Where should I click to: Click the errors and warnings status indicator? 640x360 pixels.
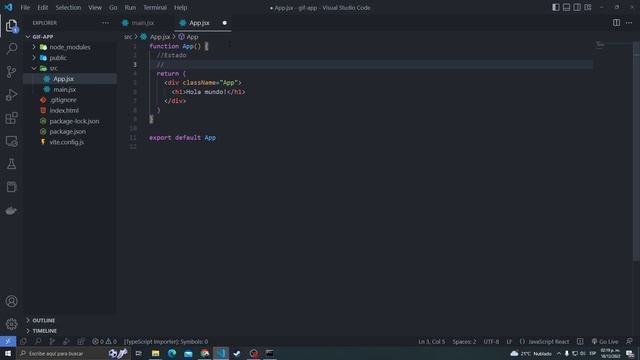click(x=104, y=341)
